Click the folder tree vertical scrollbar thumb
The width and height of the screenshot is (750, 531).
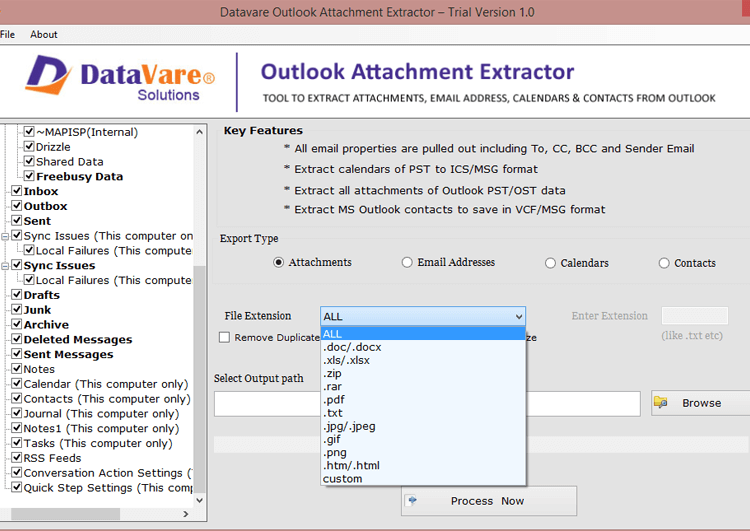(199, 378)
